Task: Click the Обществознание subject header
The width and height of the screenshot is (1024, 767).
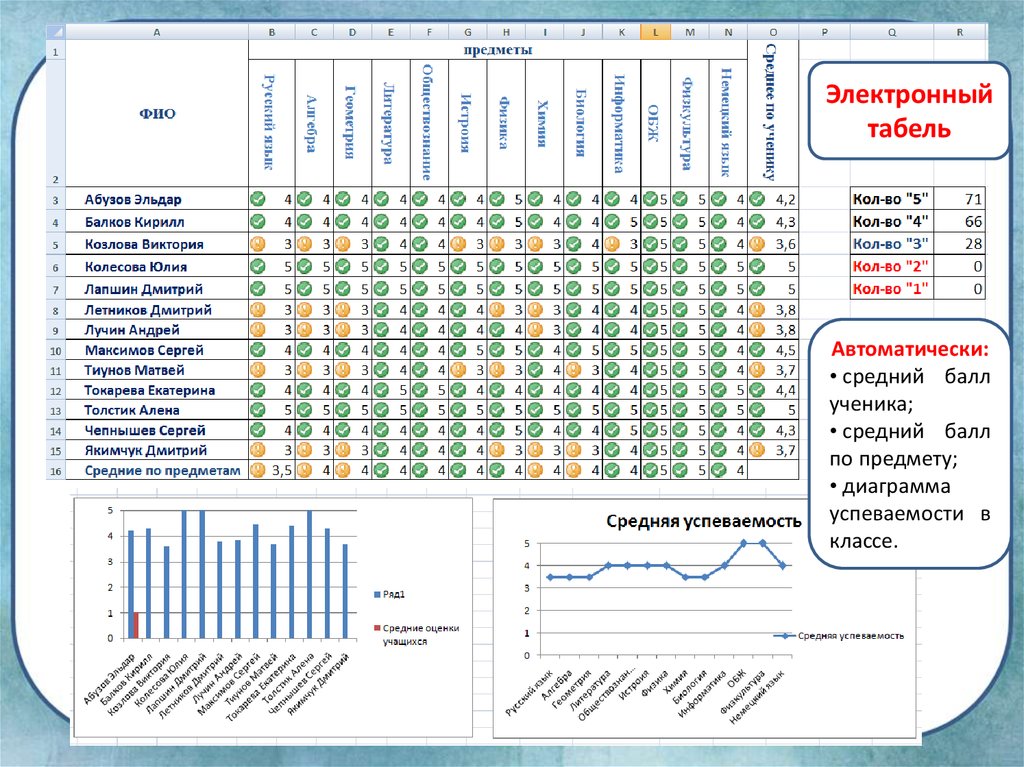Action: click(429, 123)
